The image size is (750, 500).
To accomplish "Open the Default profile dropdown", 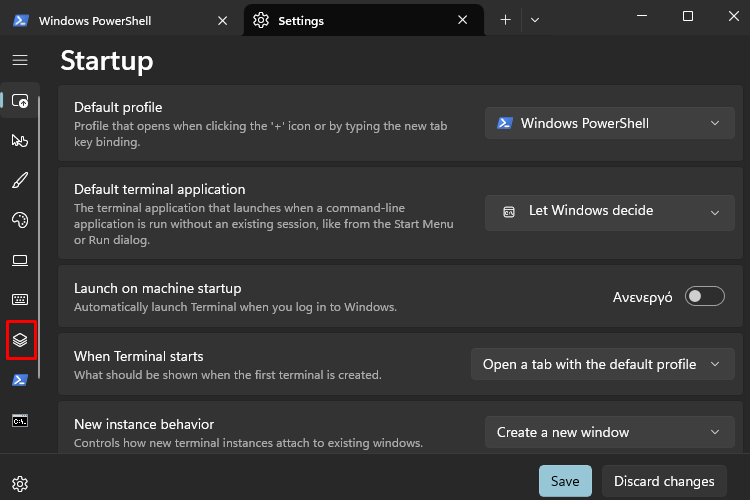I will [609, 123].
